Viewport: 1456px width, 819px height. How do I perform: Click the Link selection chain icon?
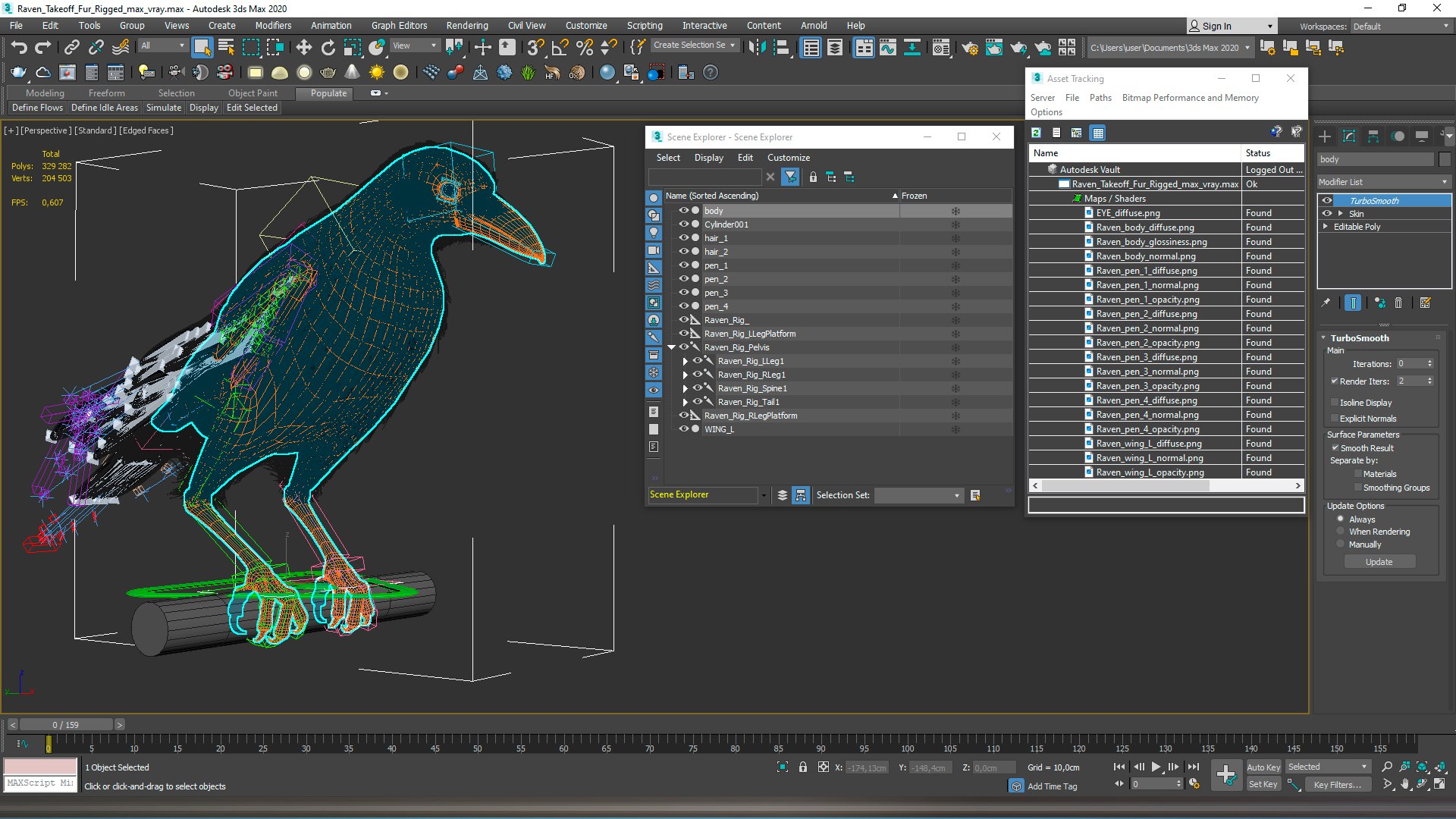pyautogui.click(x=71, y=47)
